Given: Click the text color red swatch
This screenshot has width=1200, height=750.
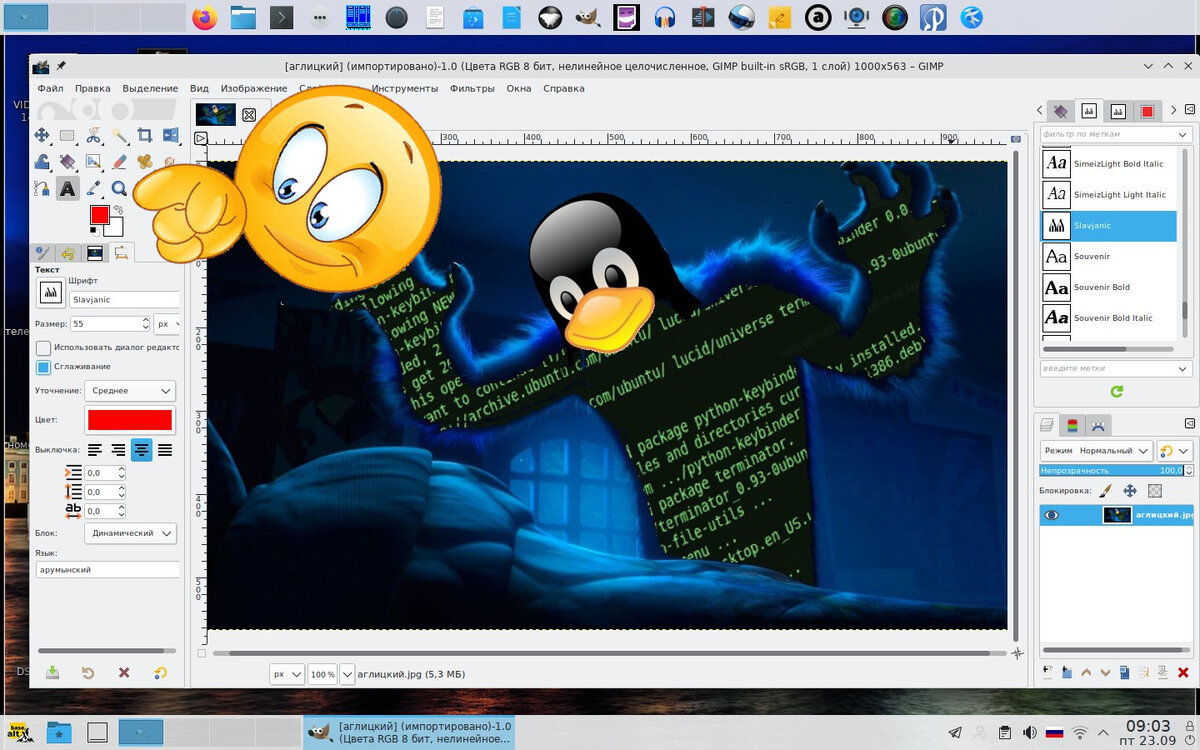Looking at the screenshot, I should pyautogui.click(x=130, y=420).
